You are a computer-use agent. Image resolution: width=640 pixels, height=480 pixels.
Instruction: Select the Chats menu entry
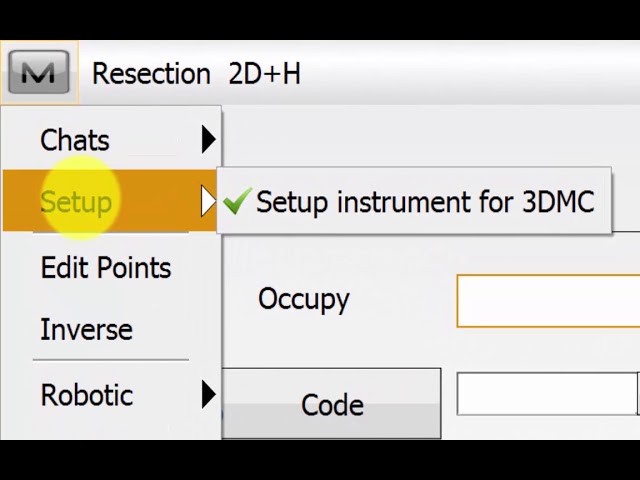75,140
